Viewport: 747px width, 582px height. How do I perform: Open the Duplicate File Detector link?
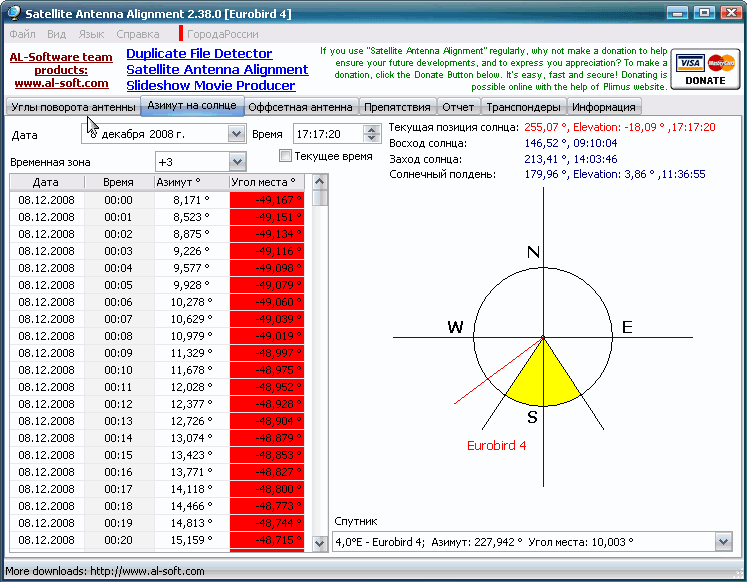[x=199, y=53]
